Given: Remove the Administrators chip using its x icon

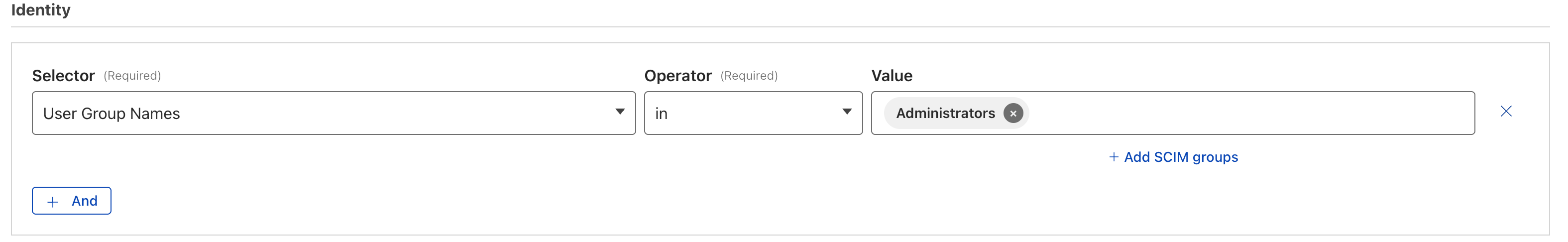Looking at the screenshot, I should [1013, 114].
